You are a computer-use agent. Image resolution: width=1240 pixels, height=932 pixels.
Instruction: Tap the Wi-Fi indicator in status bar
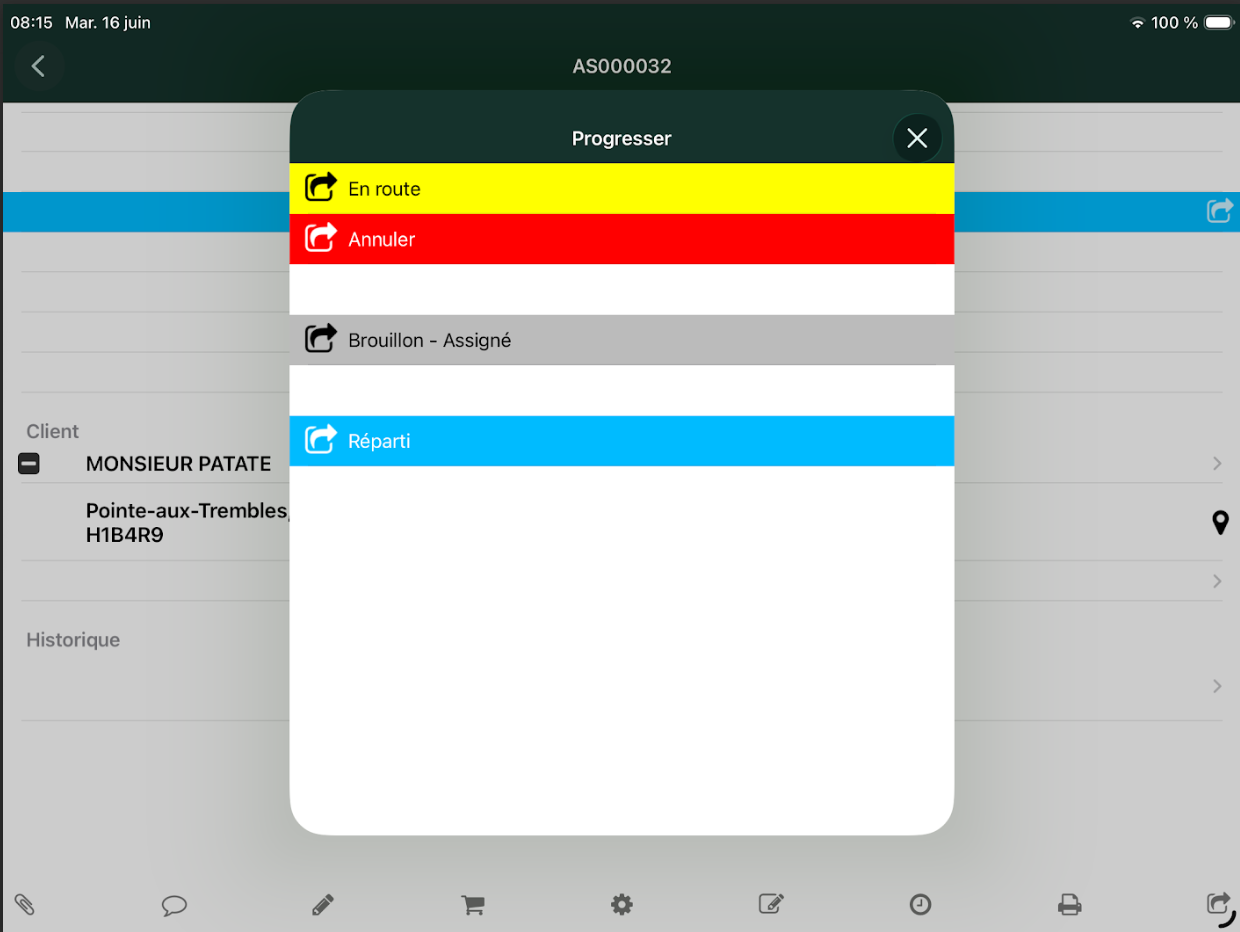1137,23
